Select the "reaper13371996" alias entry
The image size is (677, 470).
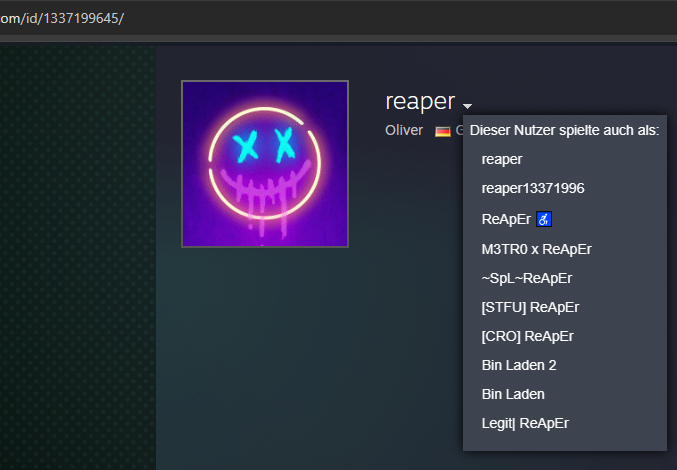532,188
